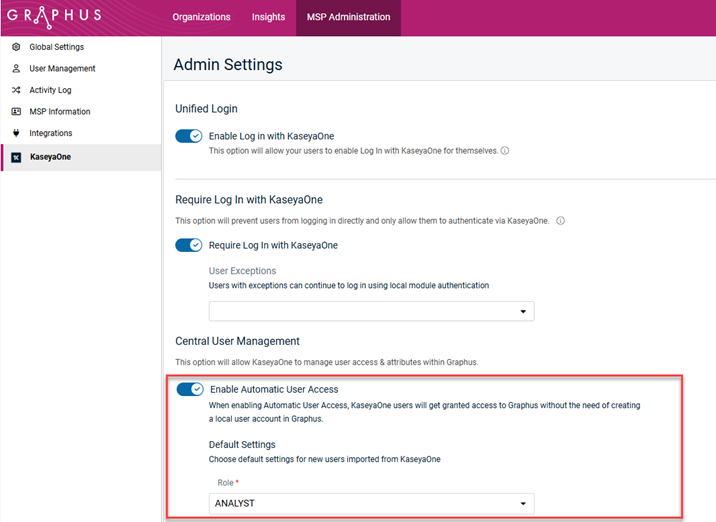Click the MSP Information card icon
The height and width of the screenshot is (522, 716).
coord(16,111)
